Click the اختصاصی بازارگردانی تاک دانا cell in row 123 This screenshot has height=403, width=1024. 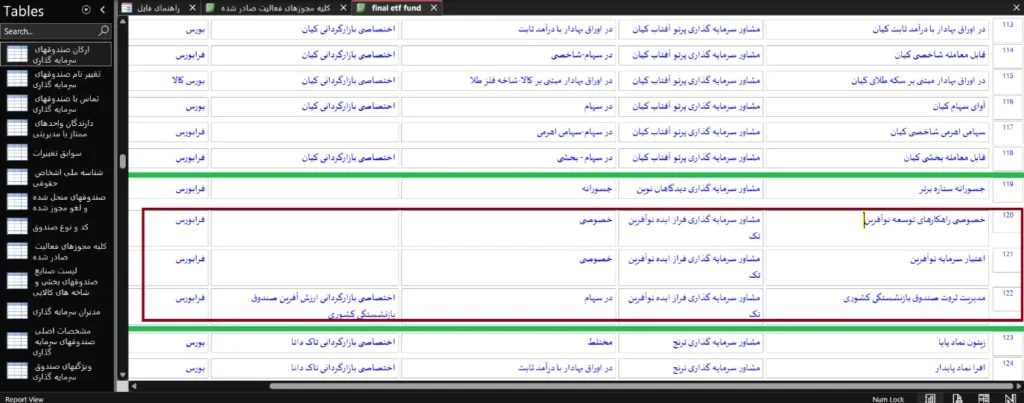(305, 342)
